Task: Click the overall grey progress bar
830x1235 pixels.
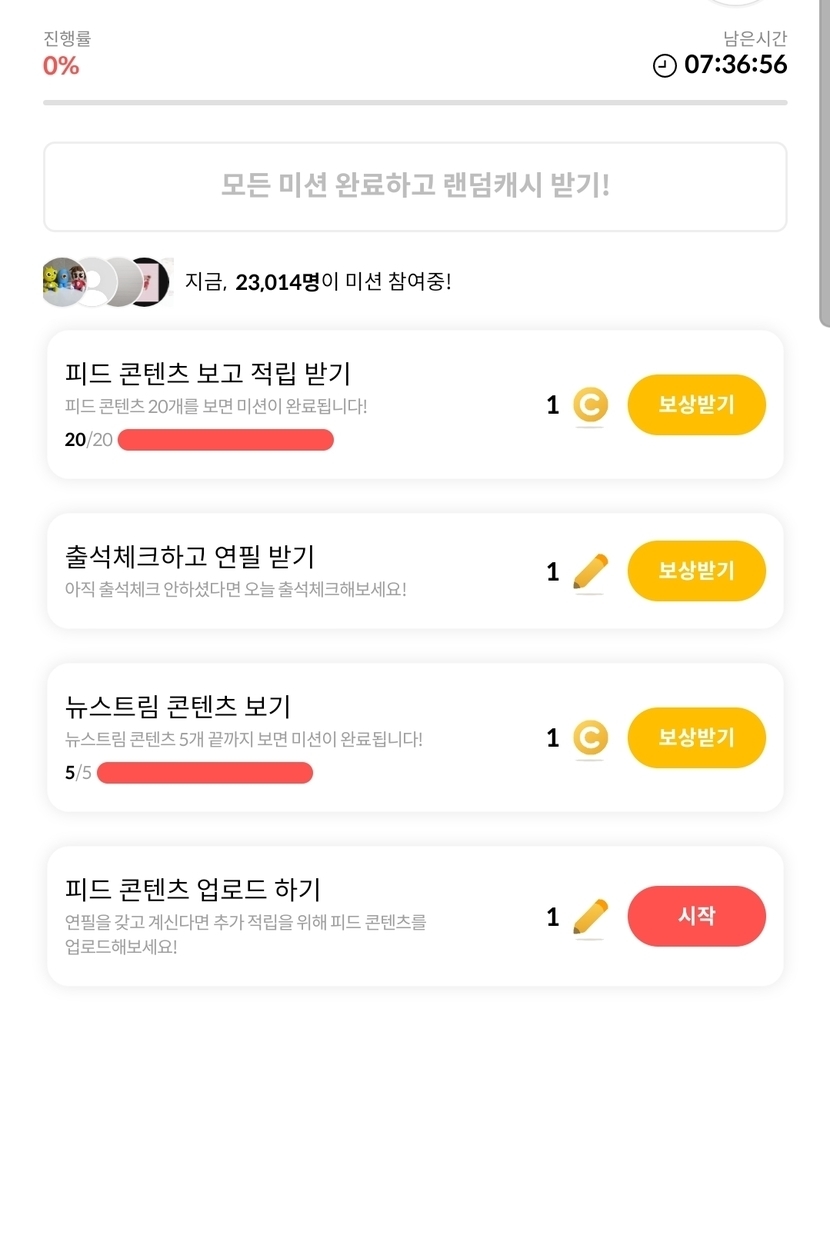Action: click(415, 103)
